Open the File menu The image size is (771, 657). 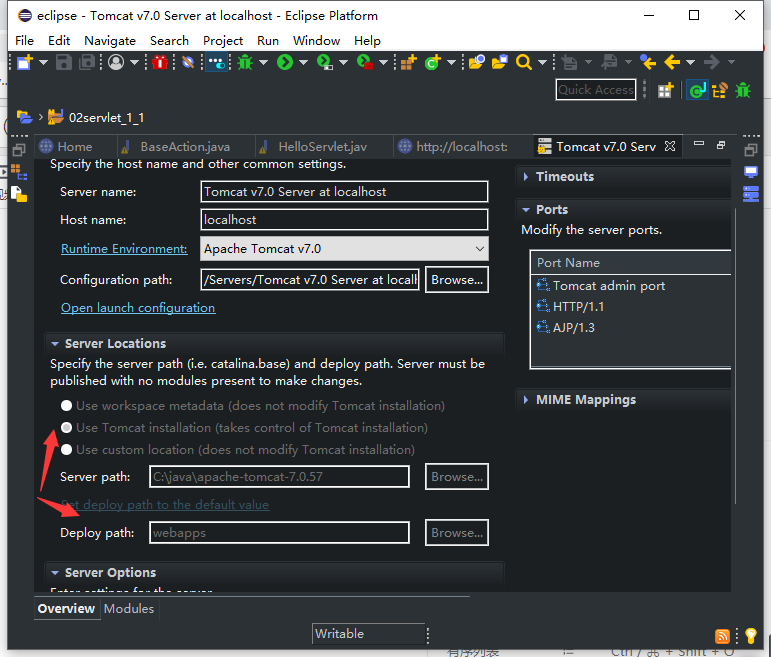click(25, 41)
